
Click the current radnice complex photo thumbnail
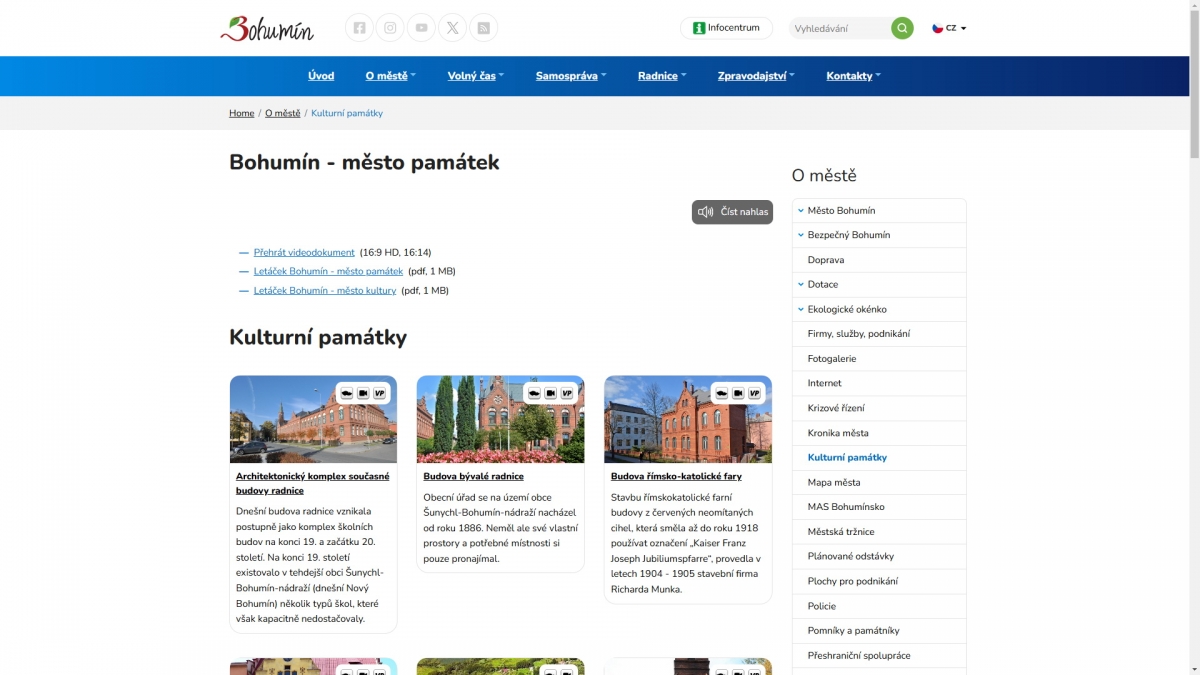coord(313,419)
